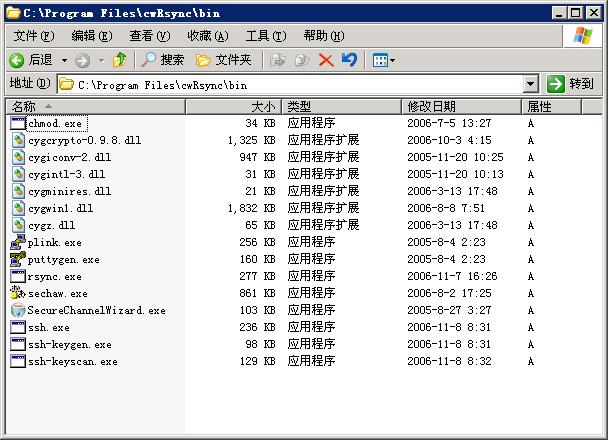608x440 pixels.
Task: Select the chmod.exe file icon
Action: point(18,123)
